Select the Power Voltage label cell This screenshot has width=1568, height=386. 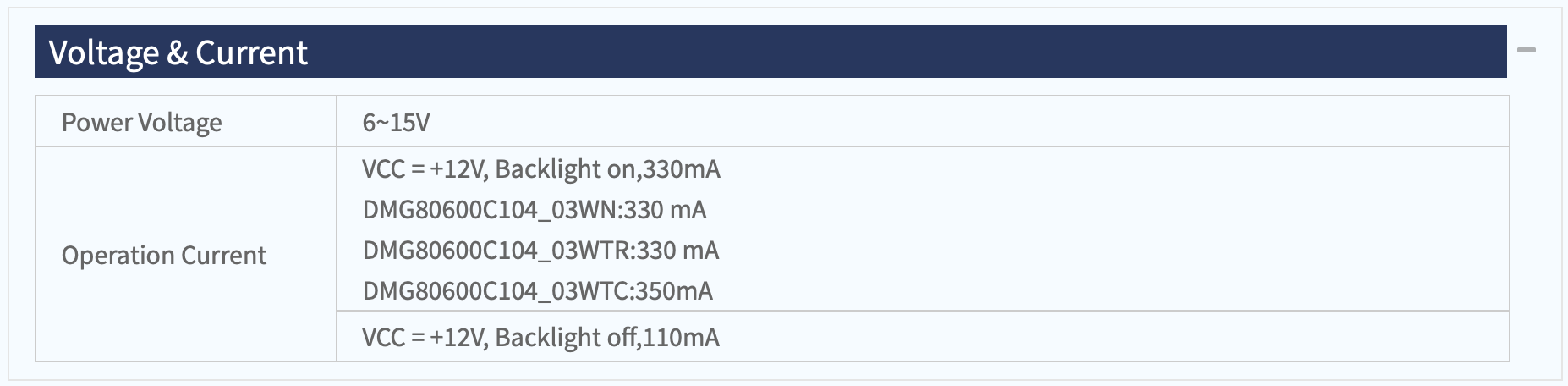click(x=186, y=122)
